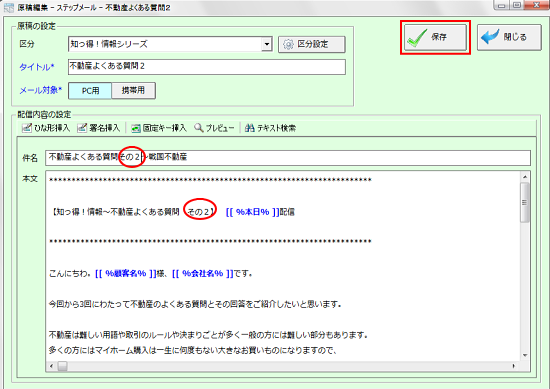Click the vertical scrollbar thumb in 本文
The height and width of the screenshot is (389, 550).
[525, 202]
